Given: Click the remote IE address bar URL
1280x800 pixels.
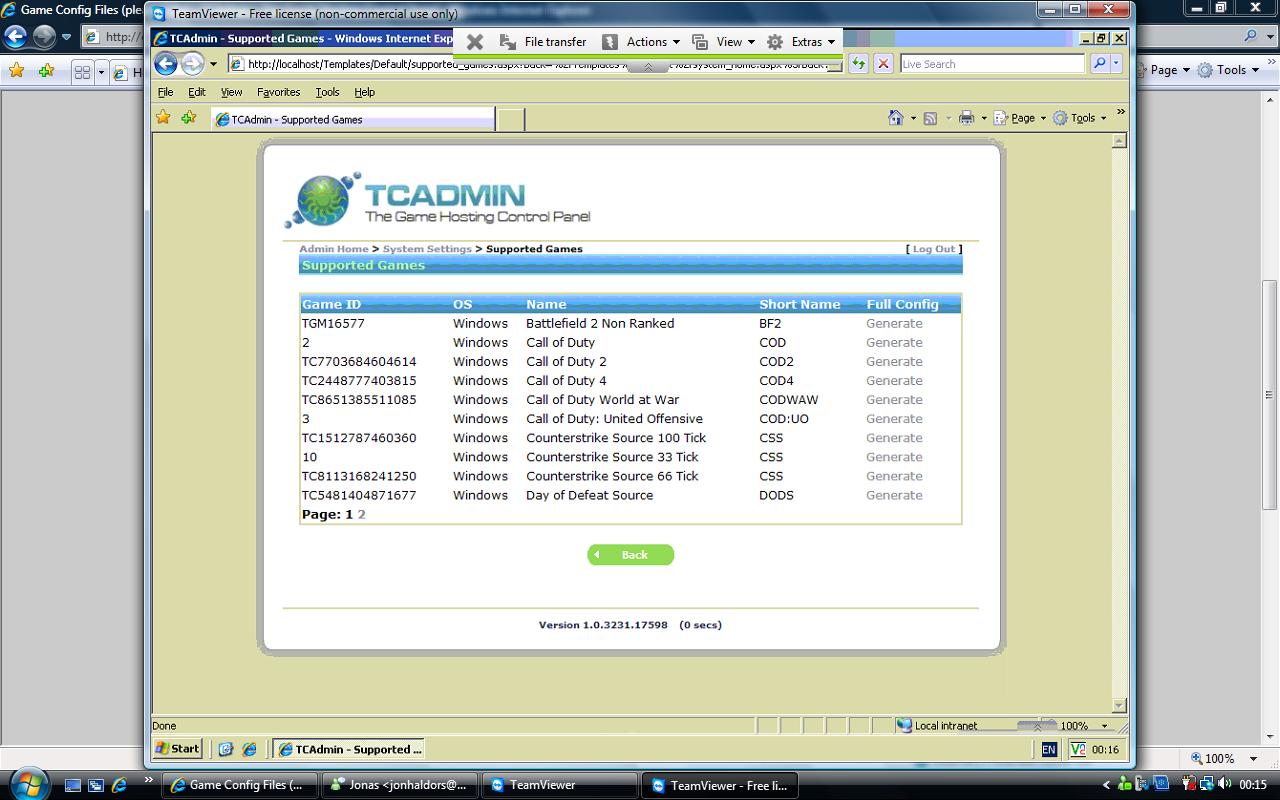Looking at the screenshot, I should [536, 64].
